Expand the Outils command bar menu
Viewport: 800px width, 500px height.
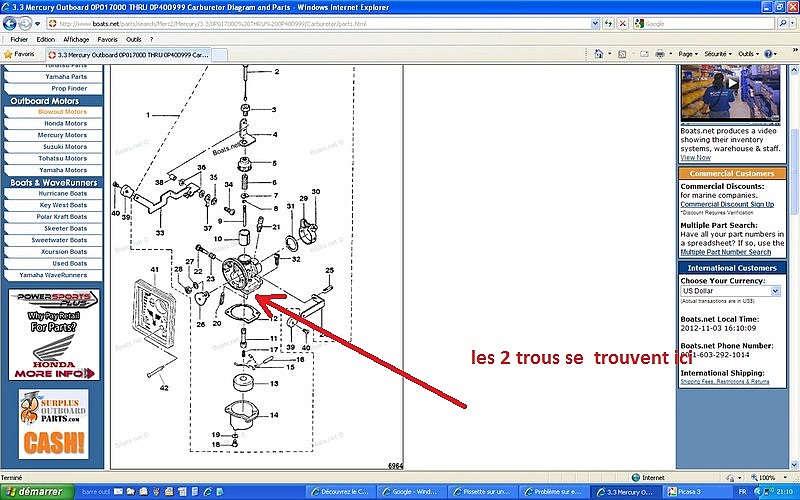(748, 54)
